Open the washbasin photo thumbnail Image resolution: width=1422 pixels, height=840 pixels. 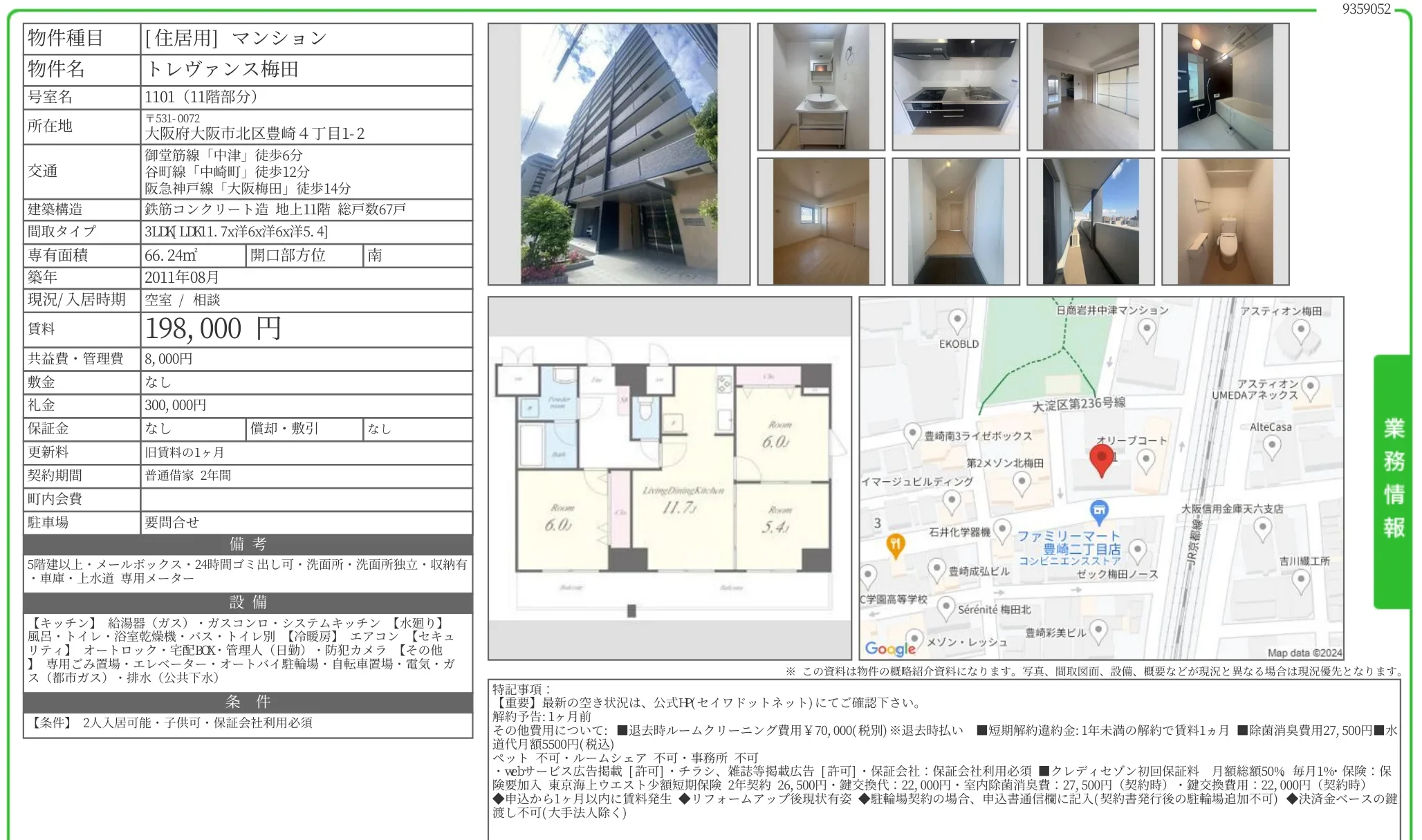click(821, 87)
